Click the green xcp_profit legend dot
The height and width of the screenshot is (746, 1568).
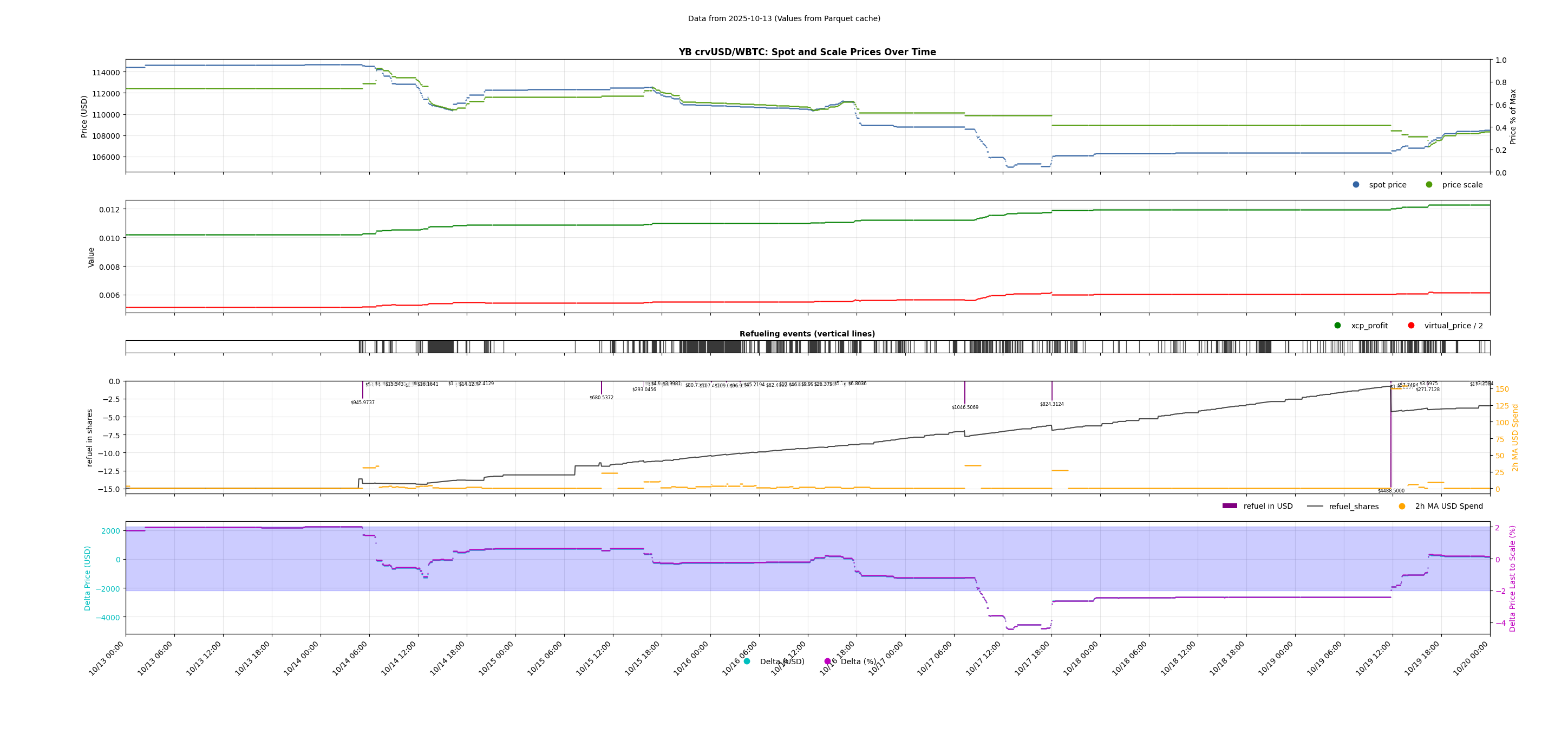(1337, 325)
